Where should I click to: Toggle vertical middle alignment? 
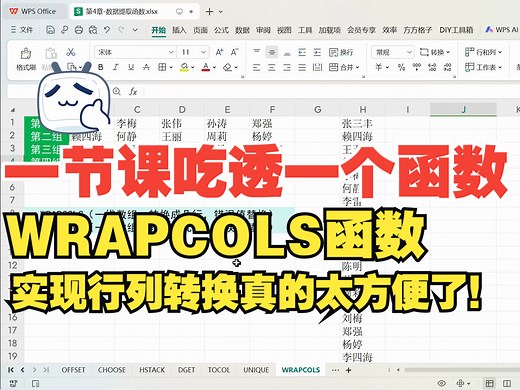tap(272, 52)
